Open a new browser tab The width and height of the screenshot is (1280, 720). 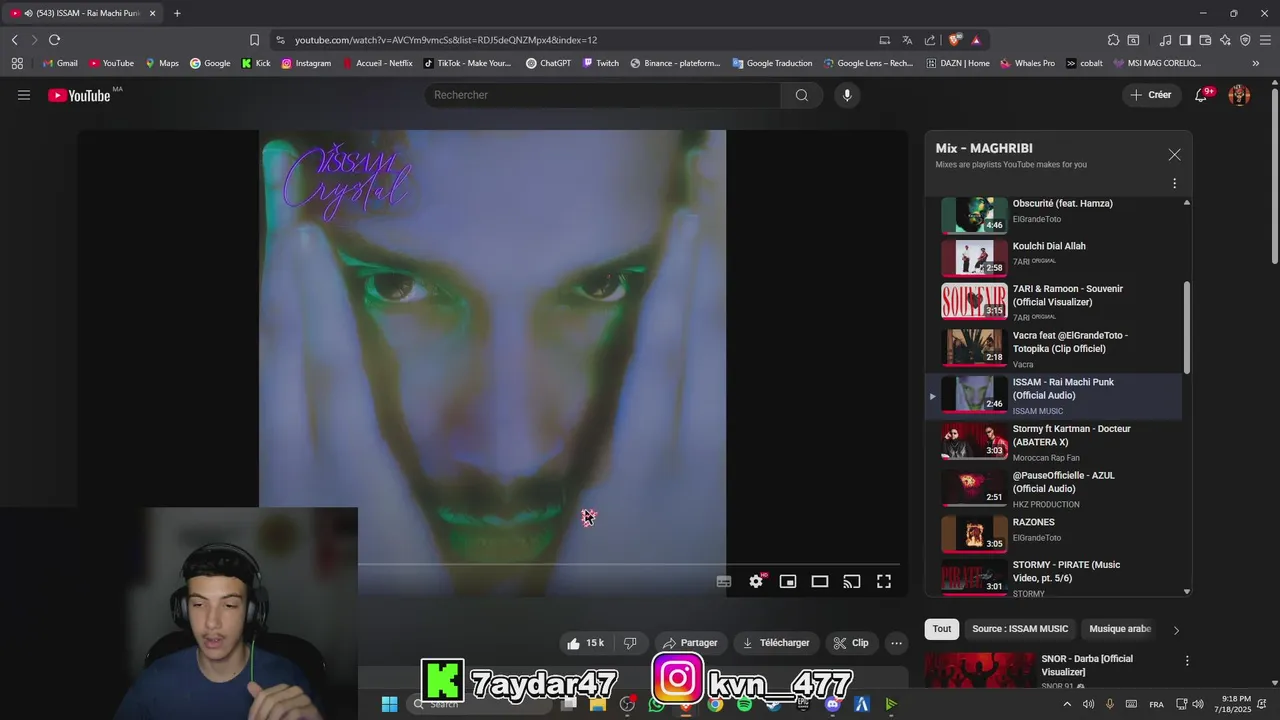(x=177, y=13)
